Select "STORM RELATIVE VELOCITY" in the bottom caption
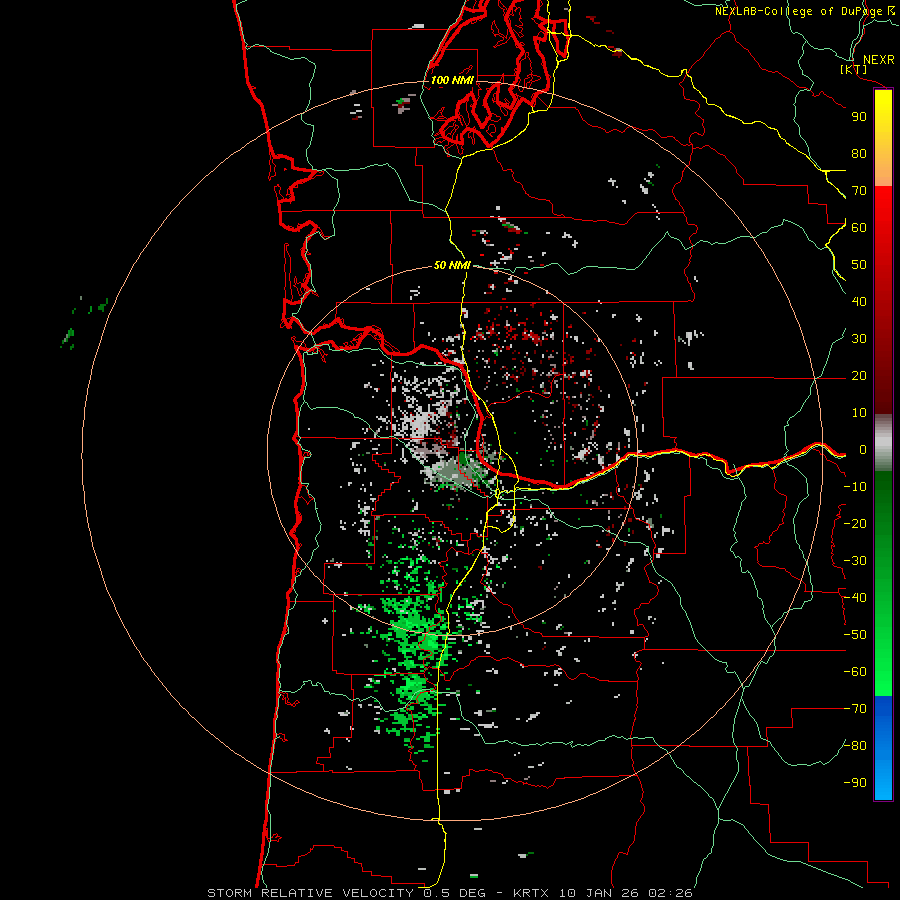The height and width of the screenshot is (900, 900). tap(311, 893)
